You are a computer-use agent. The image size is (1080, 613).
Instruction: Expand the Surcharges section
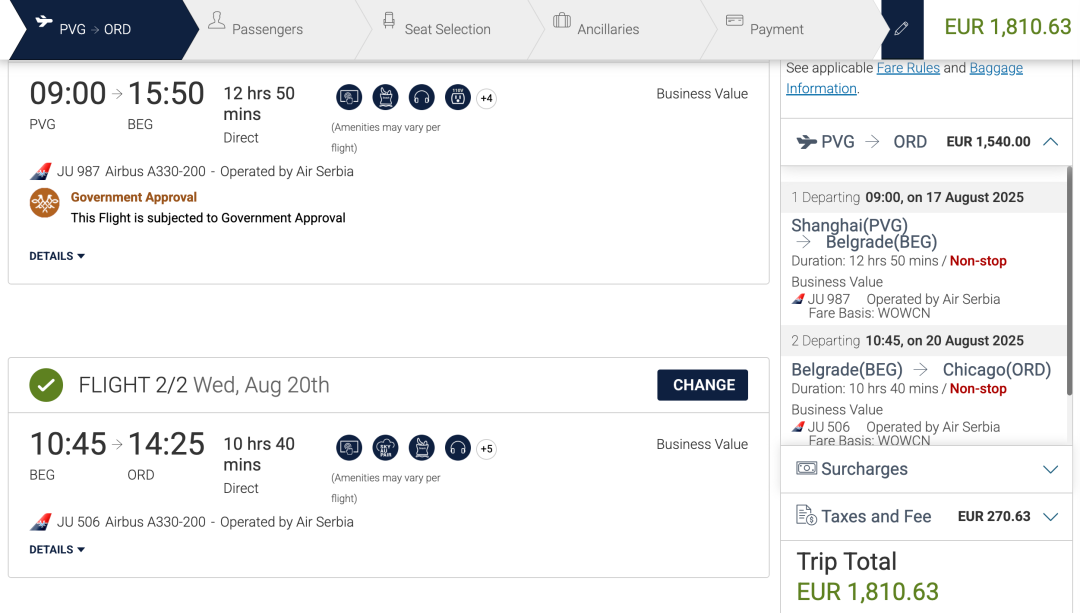tap(926, 469)
